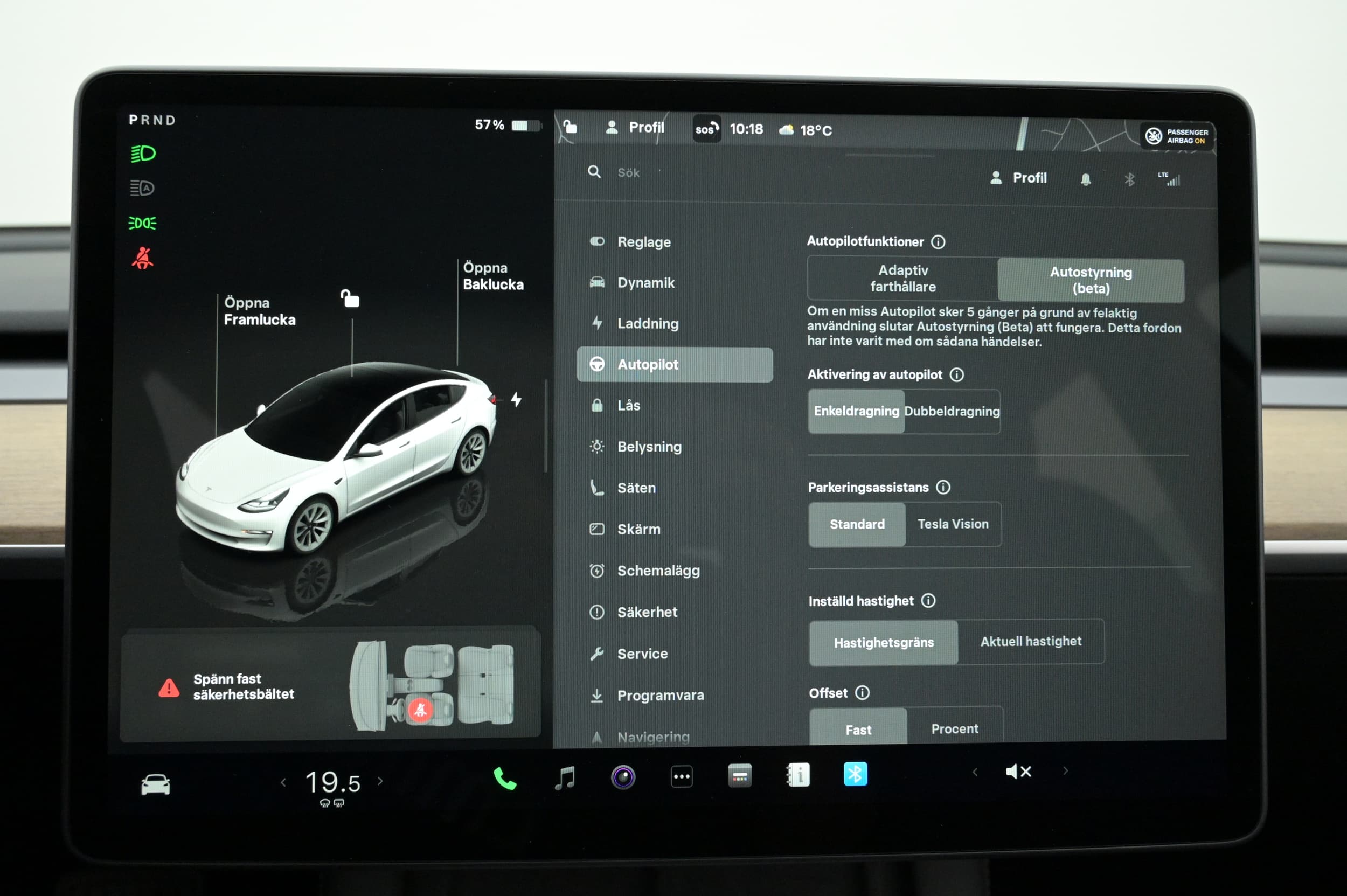1347x896 pixels.
Task: Tap the unlock padlock above the car
Action: (x=350, y=298)
